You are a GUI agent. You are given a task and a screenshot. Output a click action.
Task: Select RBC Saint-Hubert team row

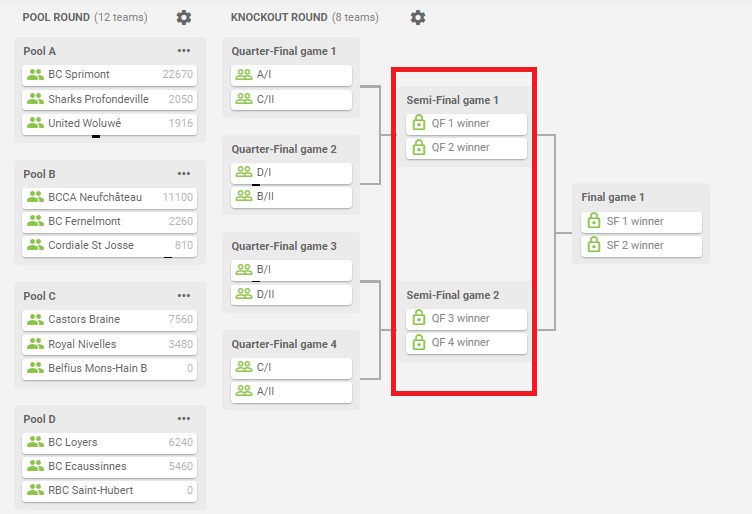click(x=109, y=491)
